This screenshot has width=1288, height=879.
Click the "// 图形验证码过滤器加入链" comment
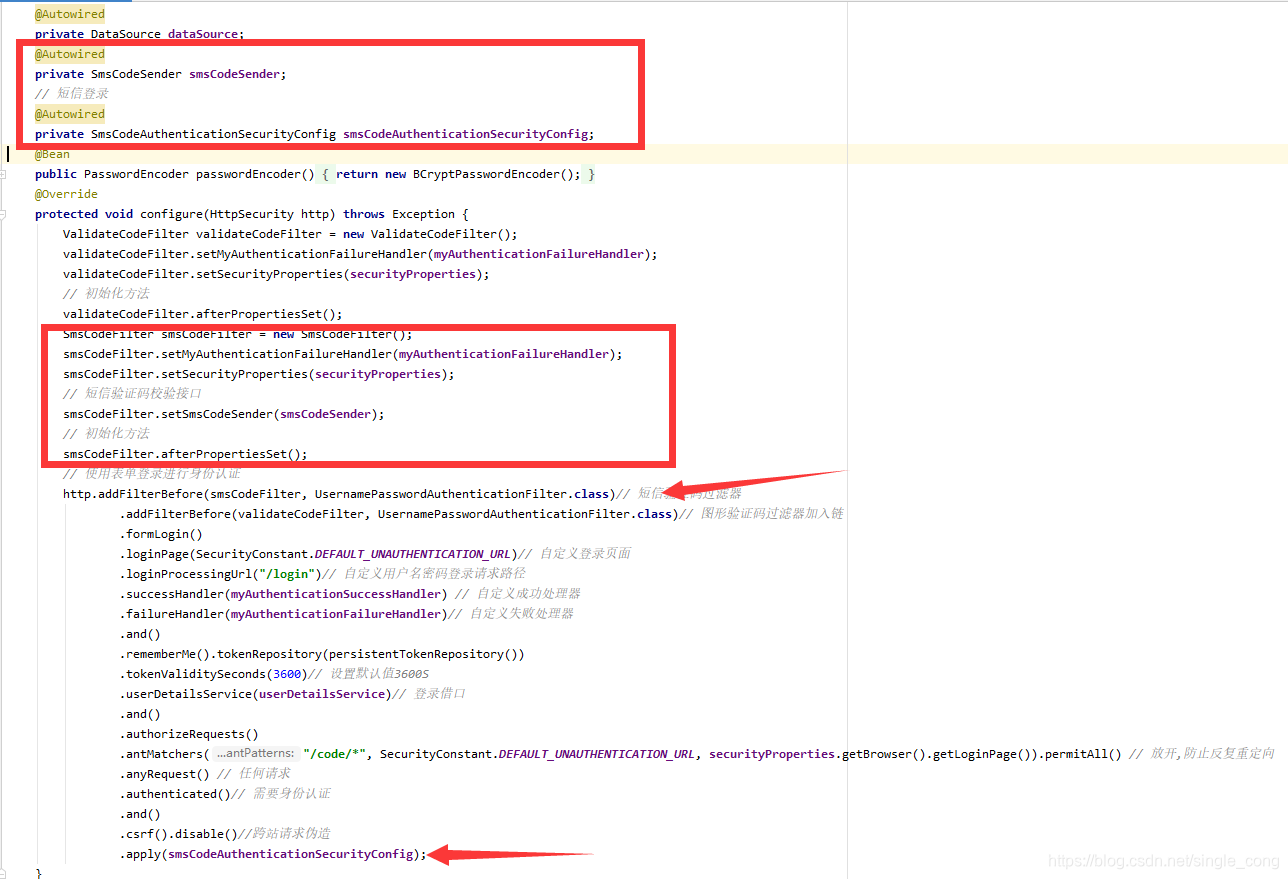click(761, 514)
